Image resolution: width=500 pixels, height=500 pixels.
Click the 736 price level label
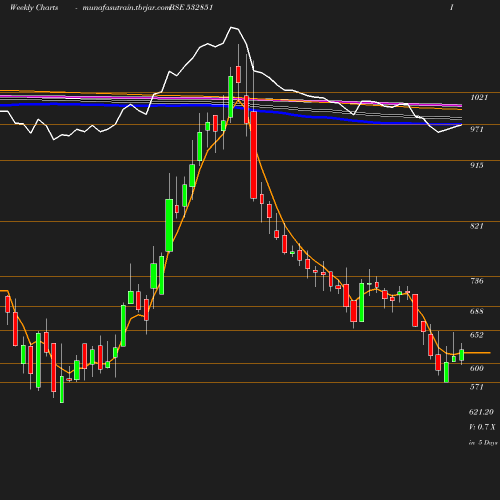476,281
